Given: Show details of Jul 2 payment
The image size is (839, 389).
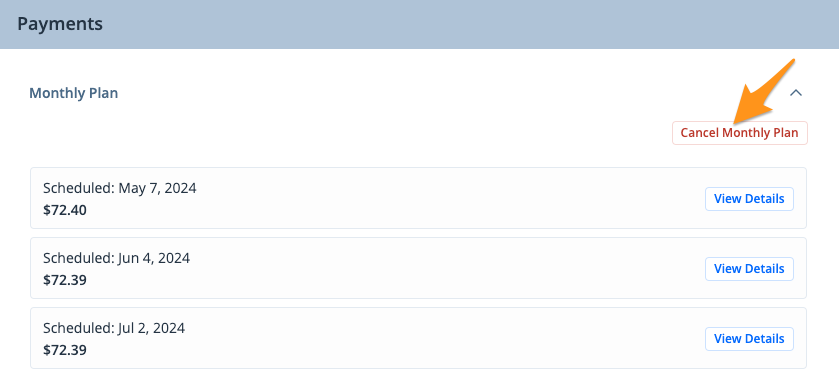Looking at the screenshot, I should pos(749,339).
